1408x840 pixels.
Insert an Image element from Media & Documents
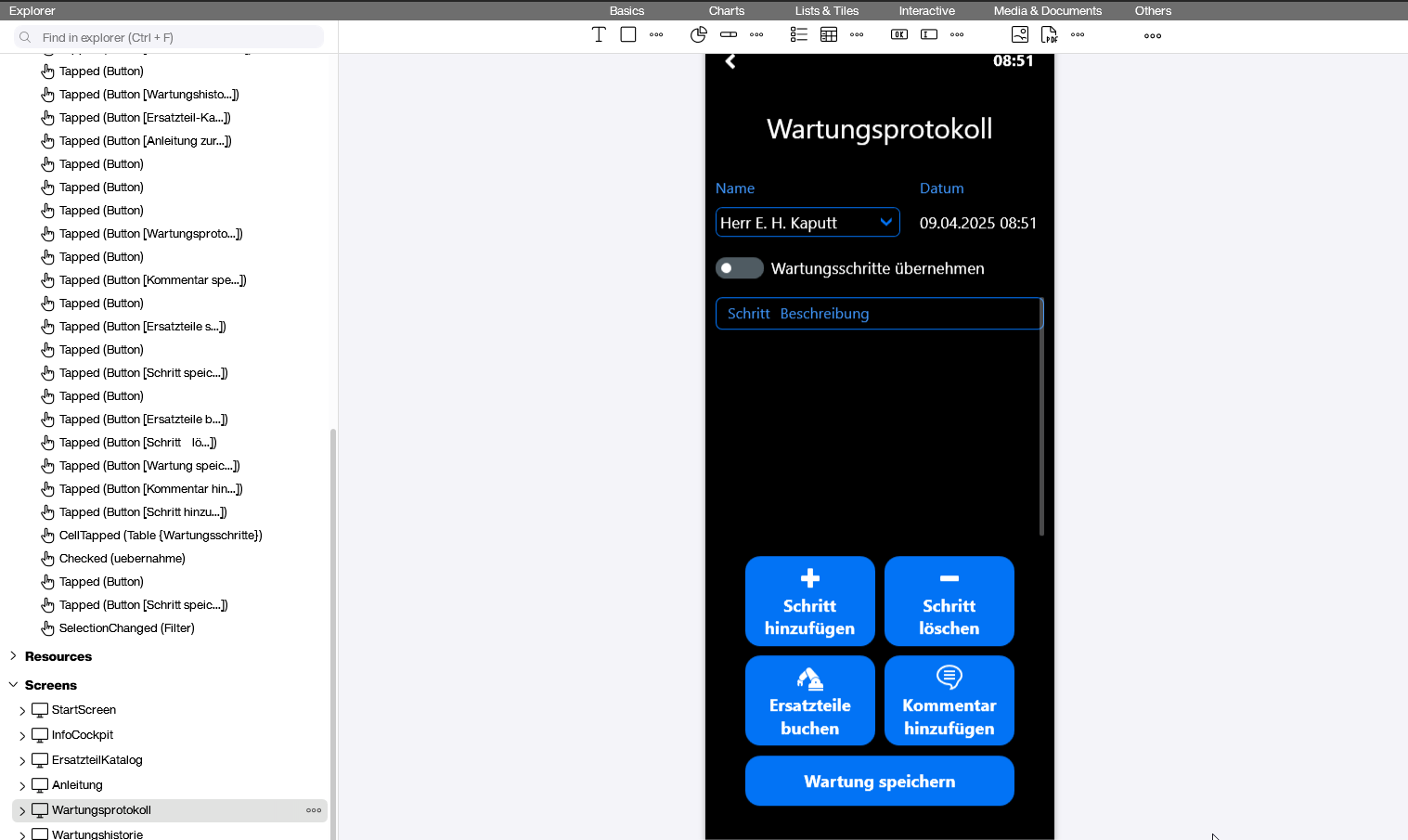pyautogui.click(x=1020, y=34)
